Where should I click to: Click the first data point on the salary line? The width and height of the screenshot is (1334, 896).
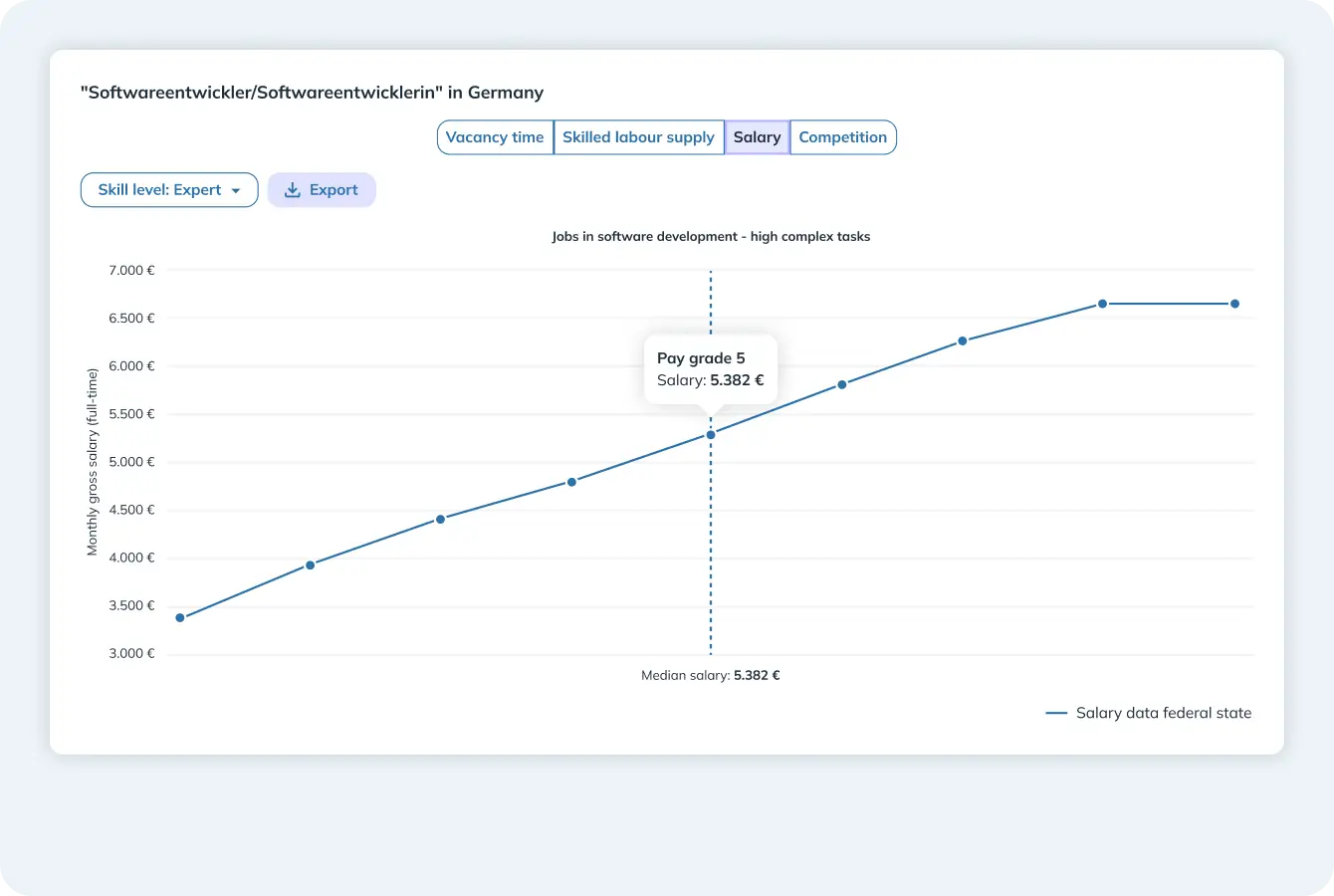click(180, 618)
